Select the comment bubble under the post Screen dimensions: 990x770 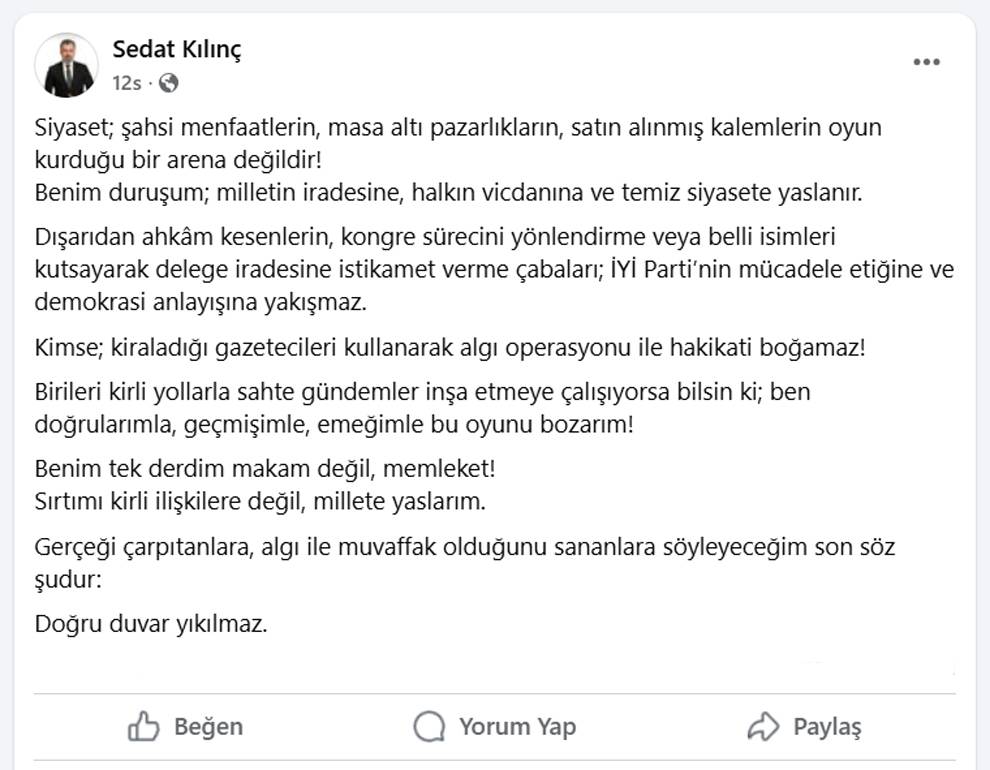[430, 727]
